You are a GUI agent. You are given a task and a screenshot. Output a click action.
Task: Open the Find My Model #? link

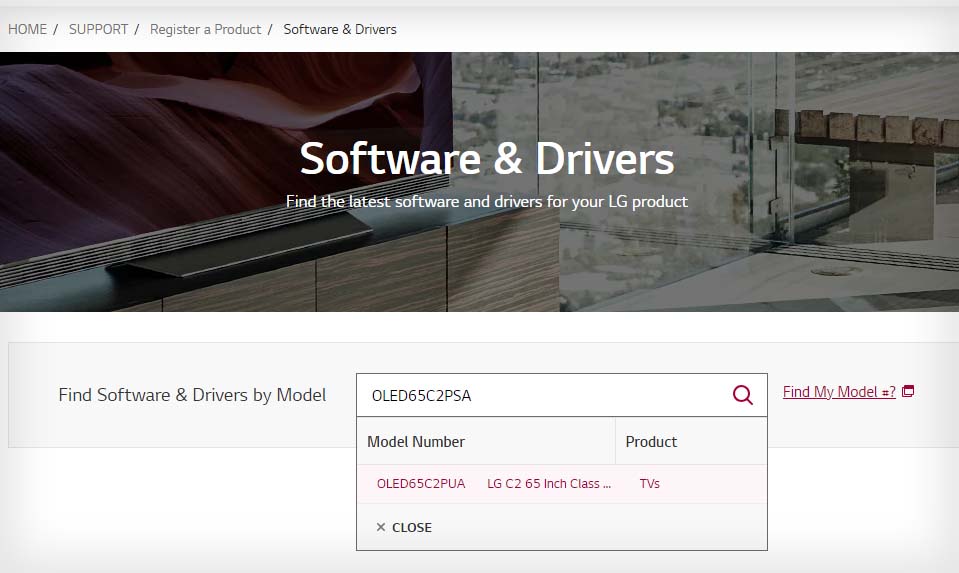(839, 392)
